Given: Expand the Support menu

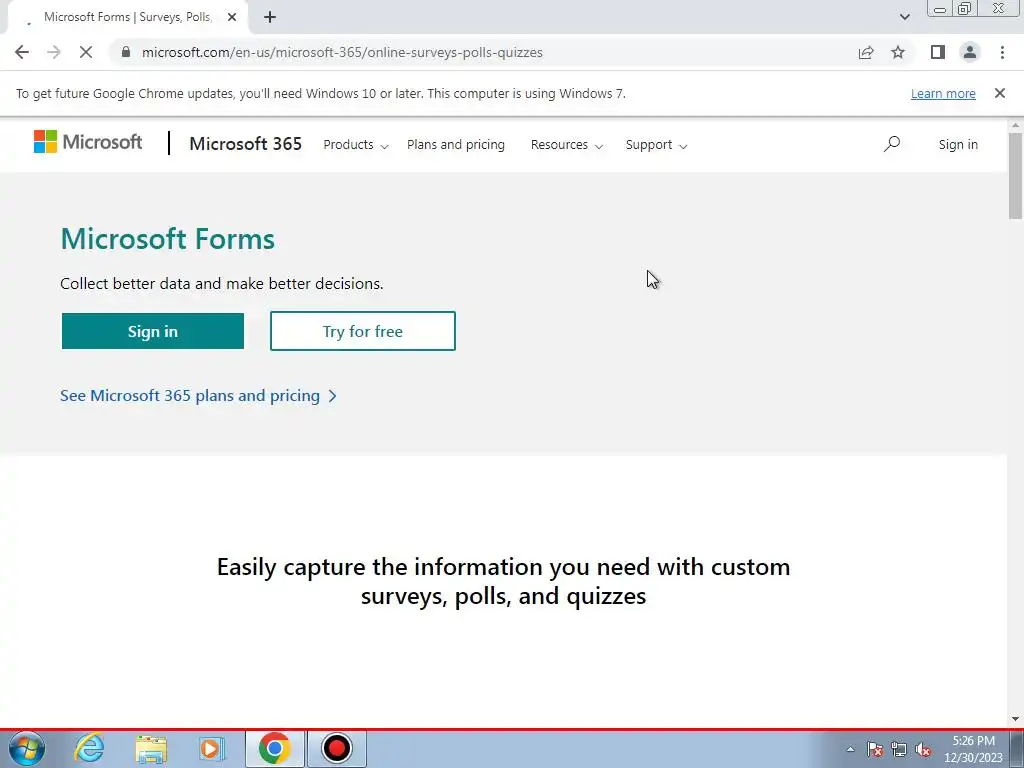Looking at the screenshot, I should point(656,145).
